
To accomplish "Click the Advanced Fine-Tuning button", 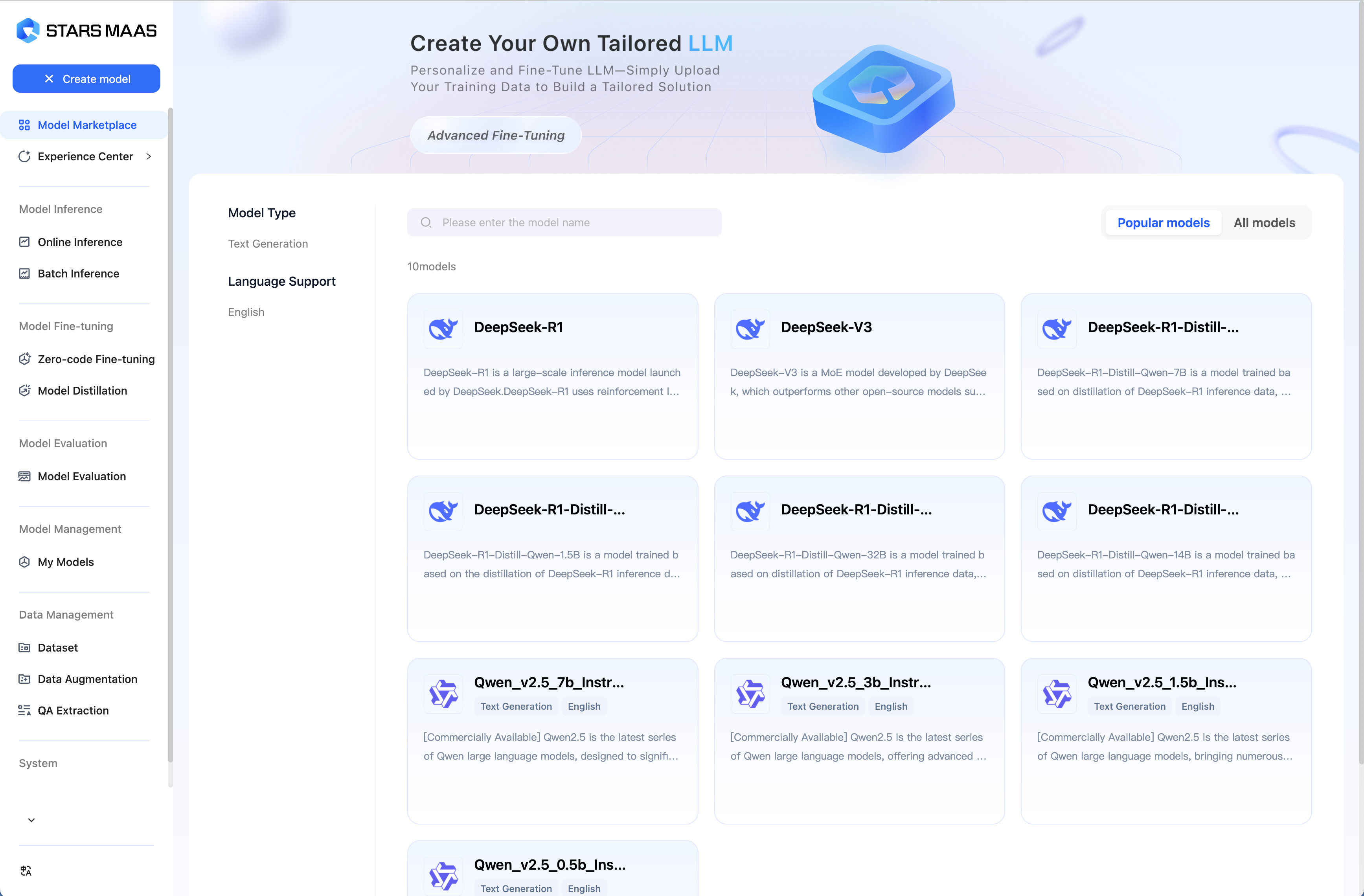I will click(x=496, y=135).
